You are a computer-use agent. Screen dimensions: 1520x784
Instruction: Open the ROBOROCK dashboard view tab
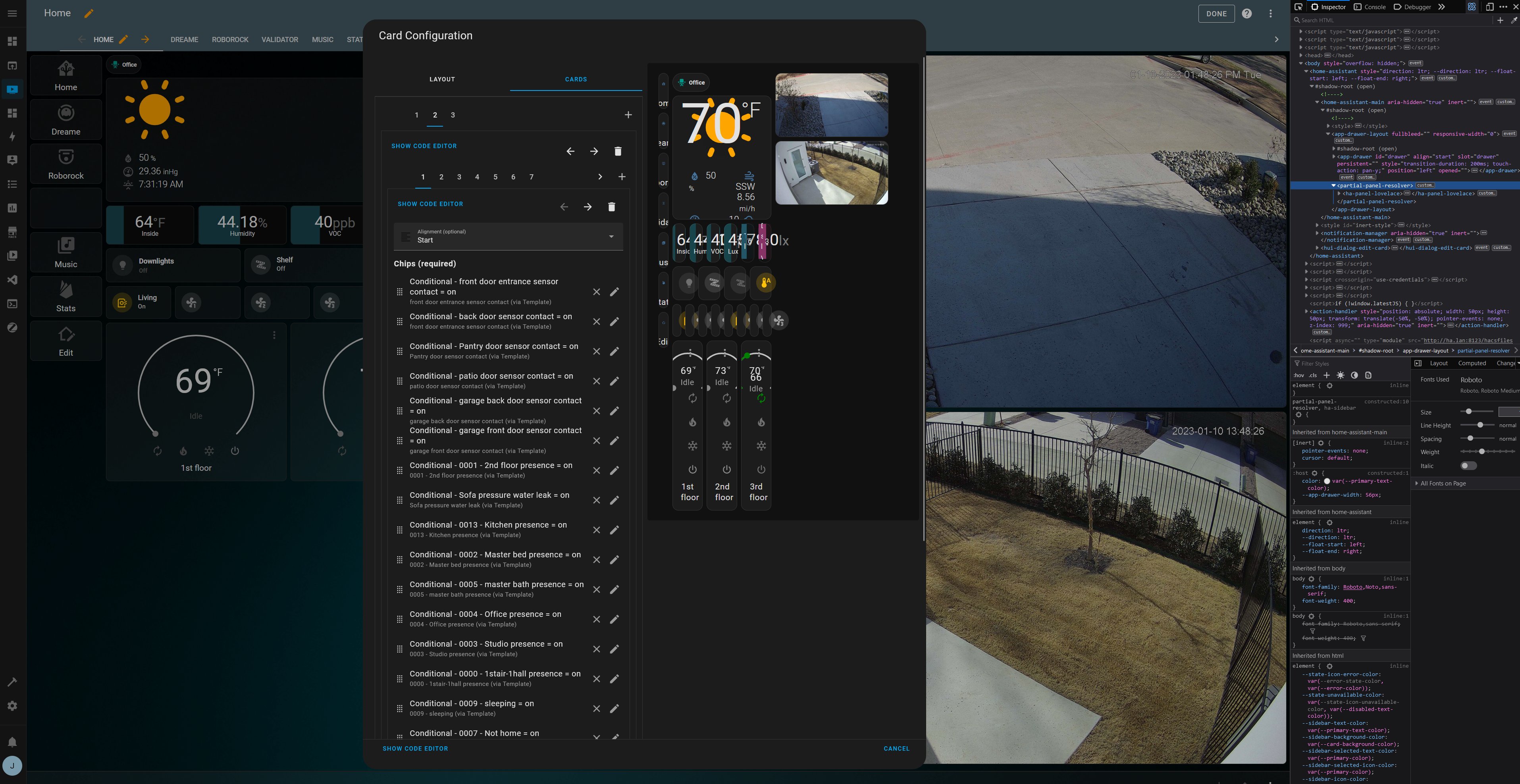click(230, 40)
